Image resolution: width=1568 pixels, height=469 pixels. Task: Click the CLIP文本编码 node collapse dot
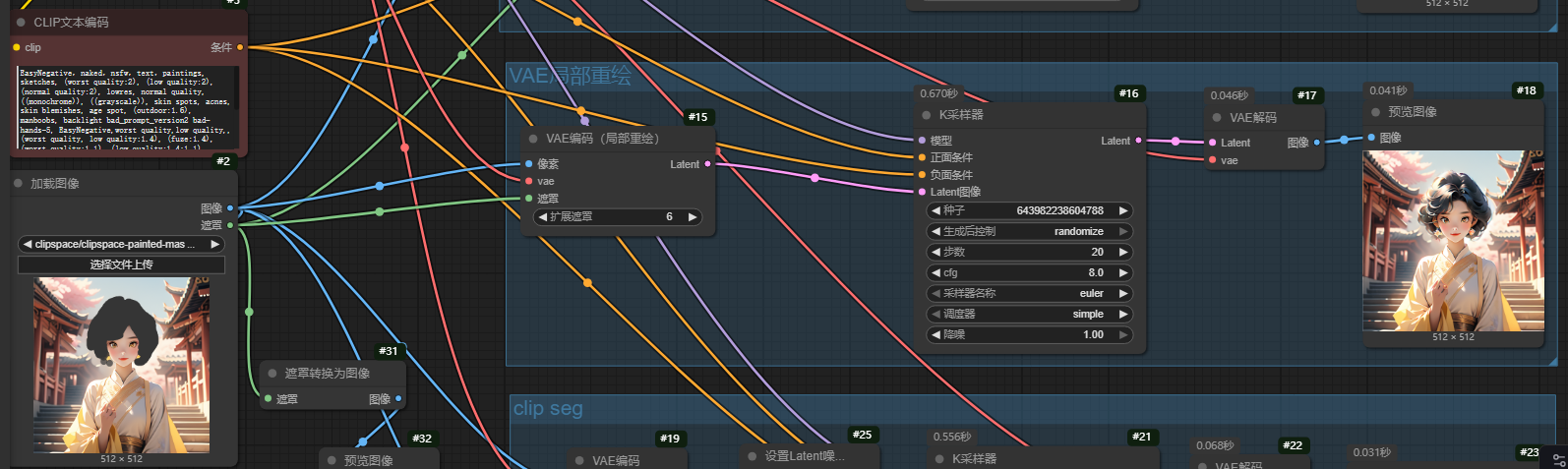click(x=21, y=22)
